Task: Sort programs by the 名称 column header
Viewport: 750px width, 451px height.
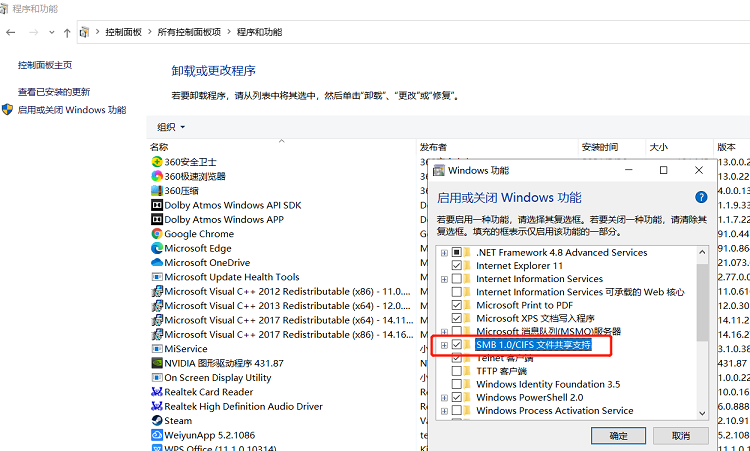Action: 160,147
